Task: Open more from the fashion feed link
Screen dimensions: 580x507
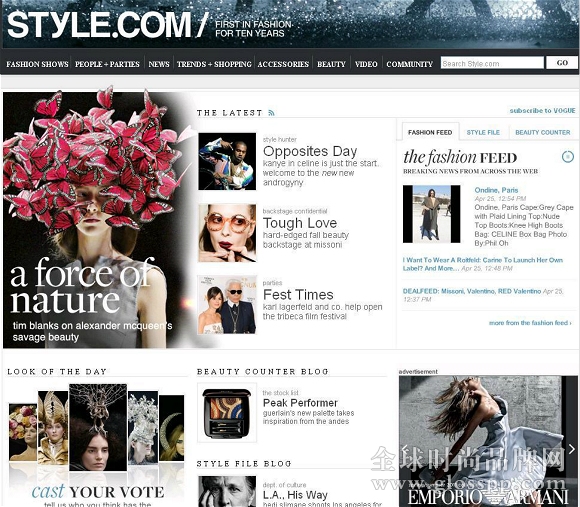Action: pyautogui.click(x=530, y=323)
